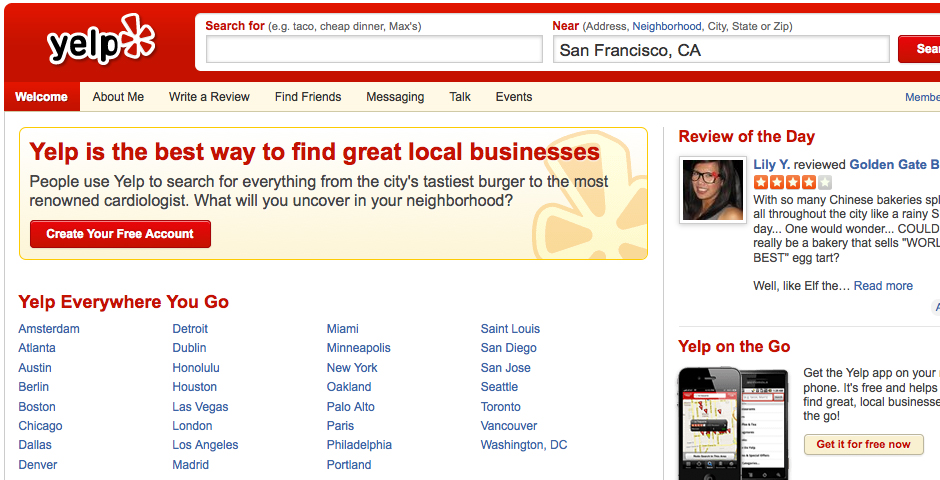Choose Amsterdam from city list
Image resolution: width=940 pixels, height=480 pixels.
[49, 328]
